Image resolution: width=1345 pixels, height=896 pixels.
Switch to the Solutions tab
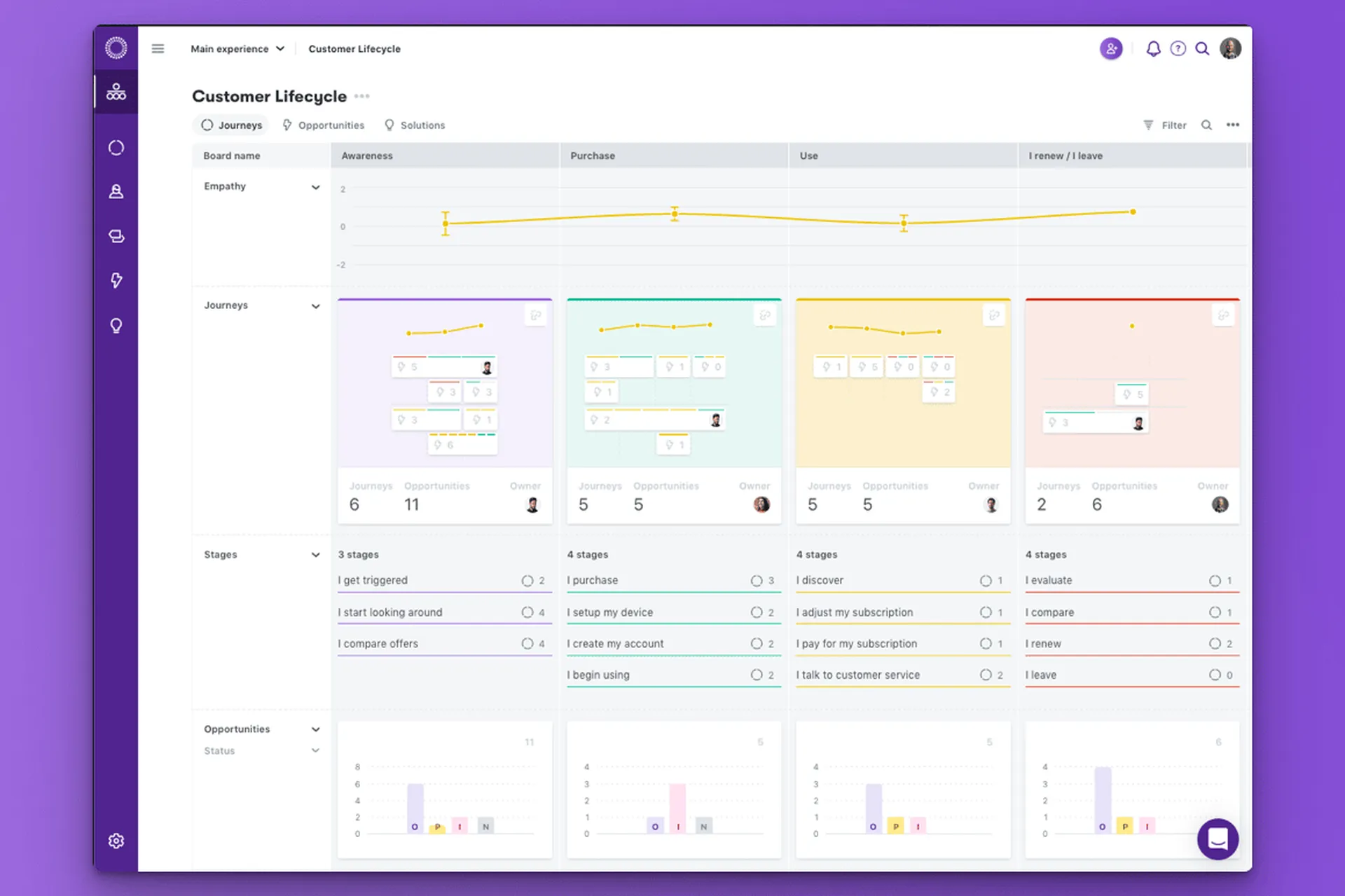pyautogui.click(x=415, y=125)
